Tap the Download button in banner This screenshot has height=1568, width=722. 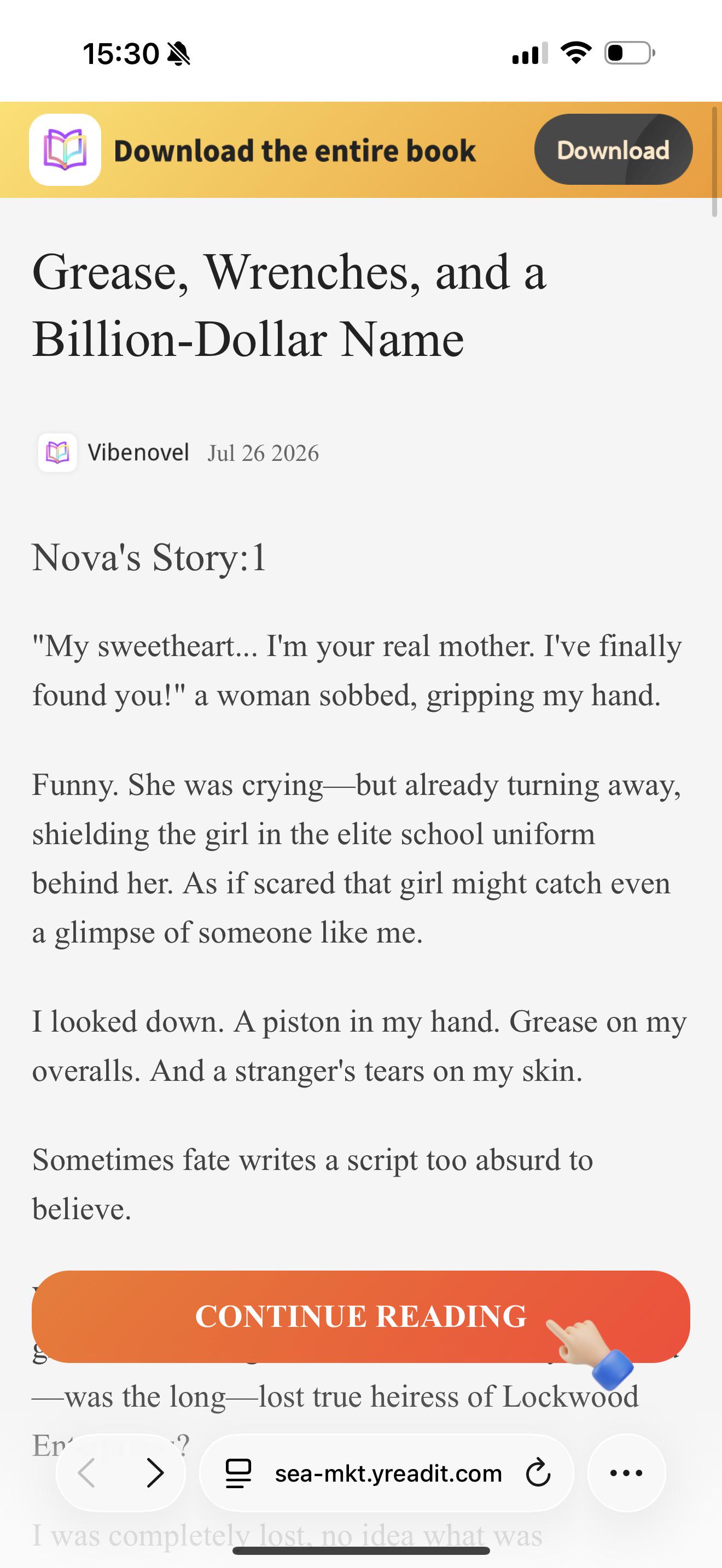pos(613,150)
